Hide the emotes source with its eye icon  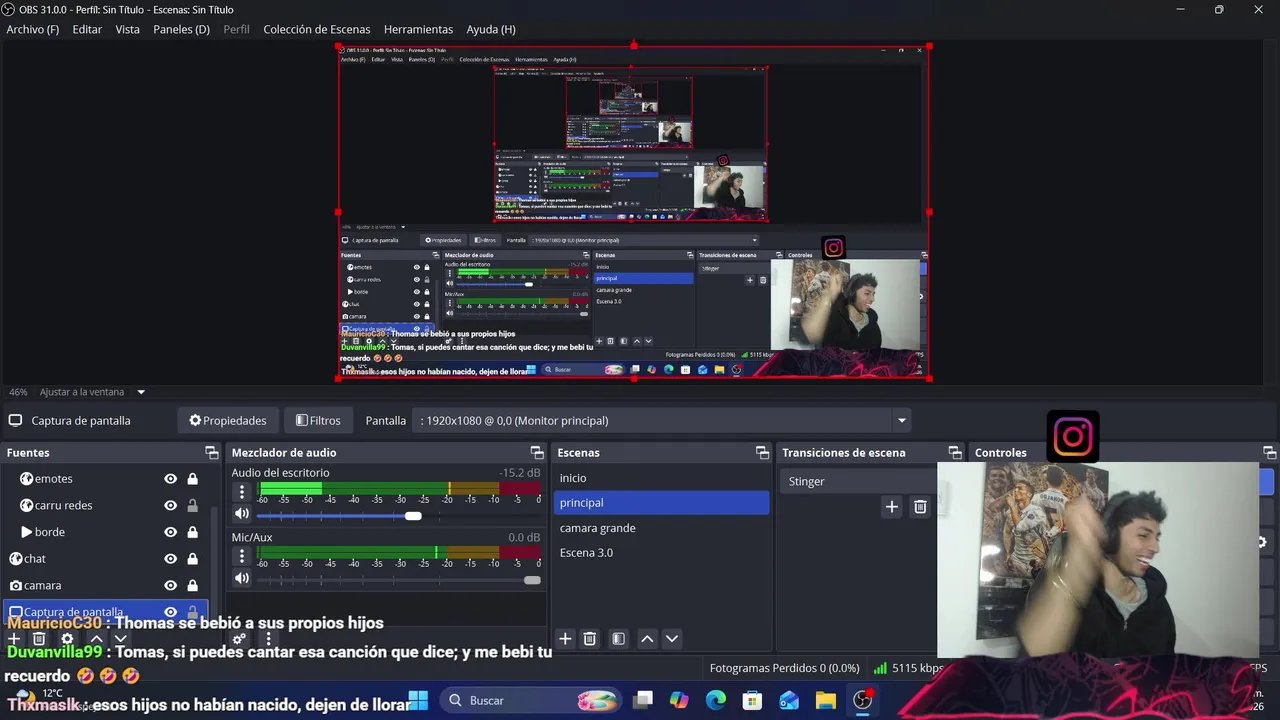pyautogui.click(x=171, y=479)
